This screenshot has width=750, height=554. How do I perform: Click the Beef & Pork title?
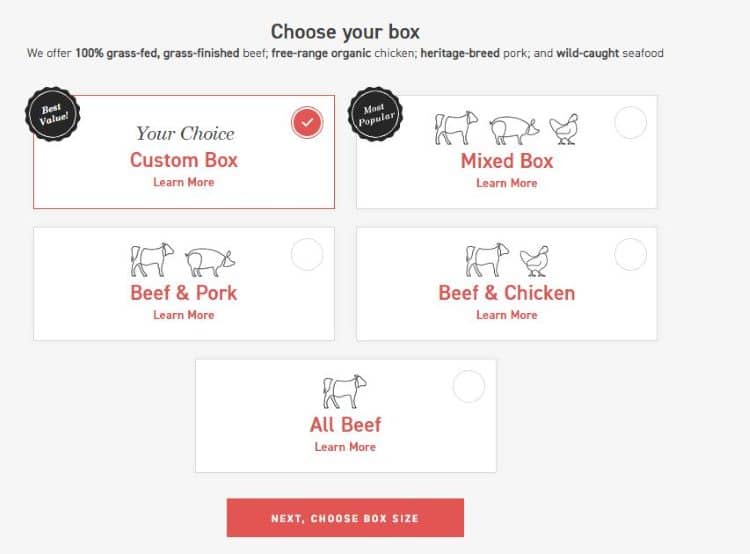tap(184, 293)
